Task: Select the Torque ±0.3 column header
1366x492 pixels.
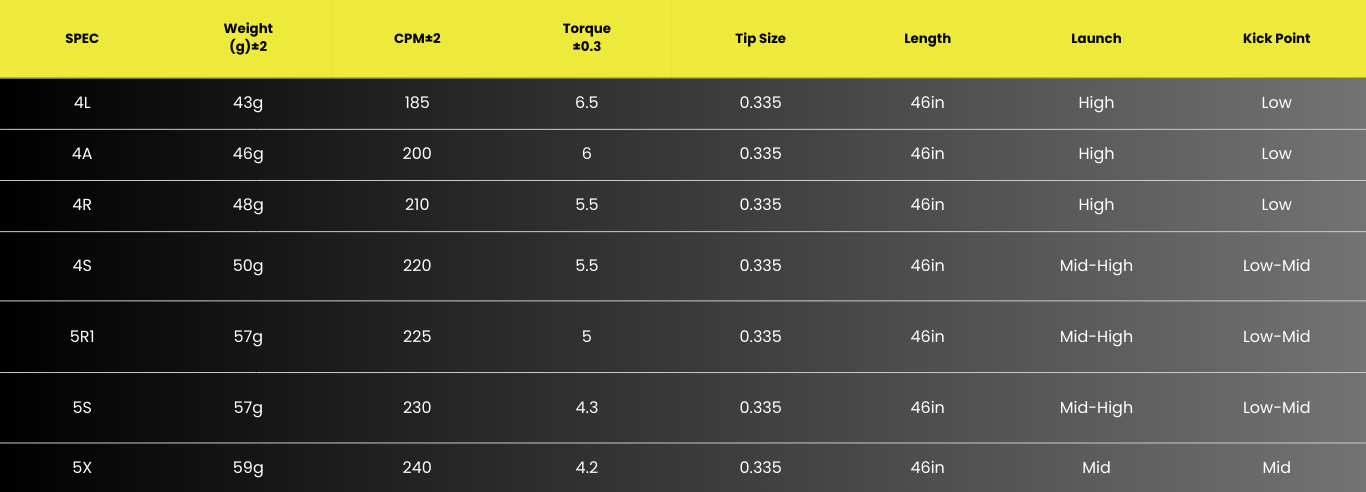Action: coord(586,38)
